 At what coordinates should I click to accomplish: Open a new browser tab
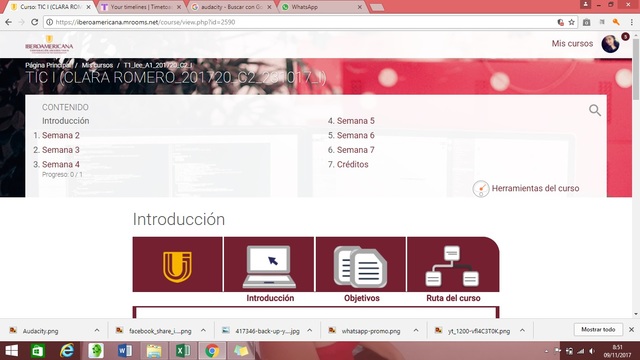377,7
